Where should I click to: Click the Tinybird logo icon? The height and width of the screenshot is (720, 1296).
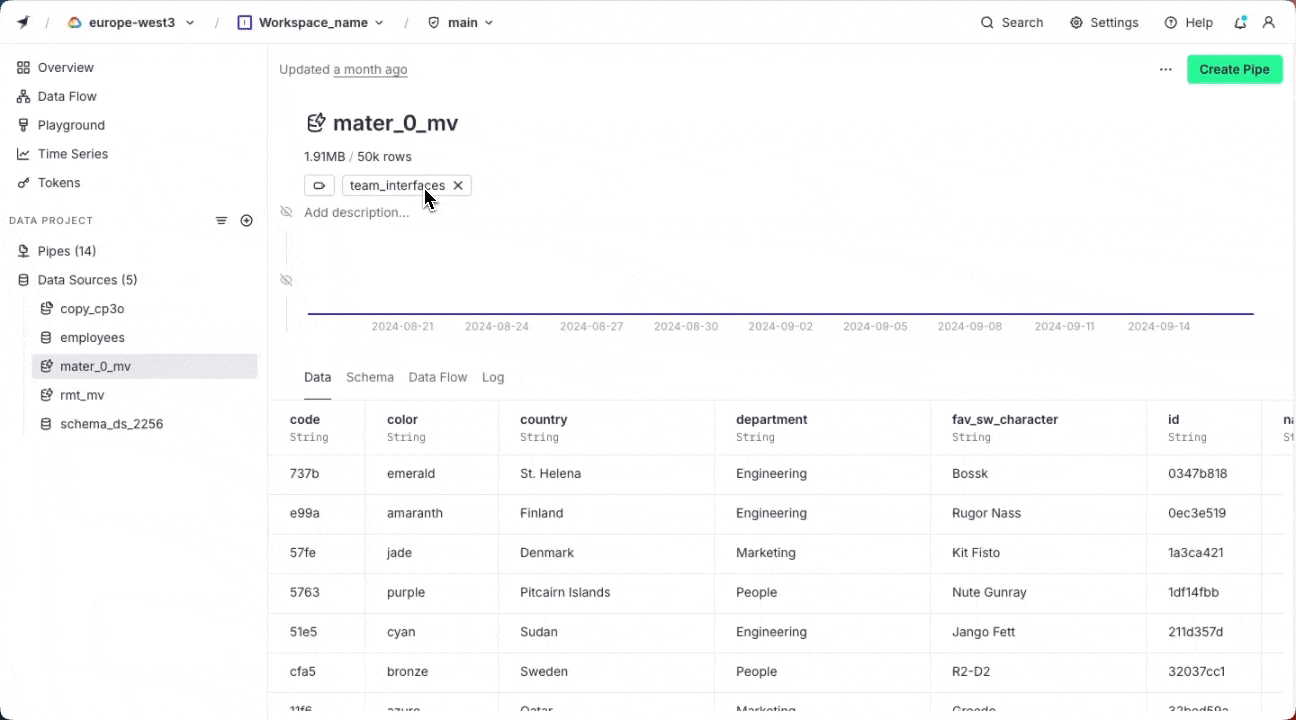23,22
